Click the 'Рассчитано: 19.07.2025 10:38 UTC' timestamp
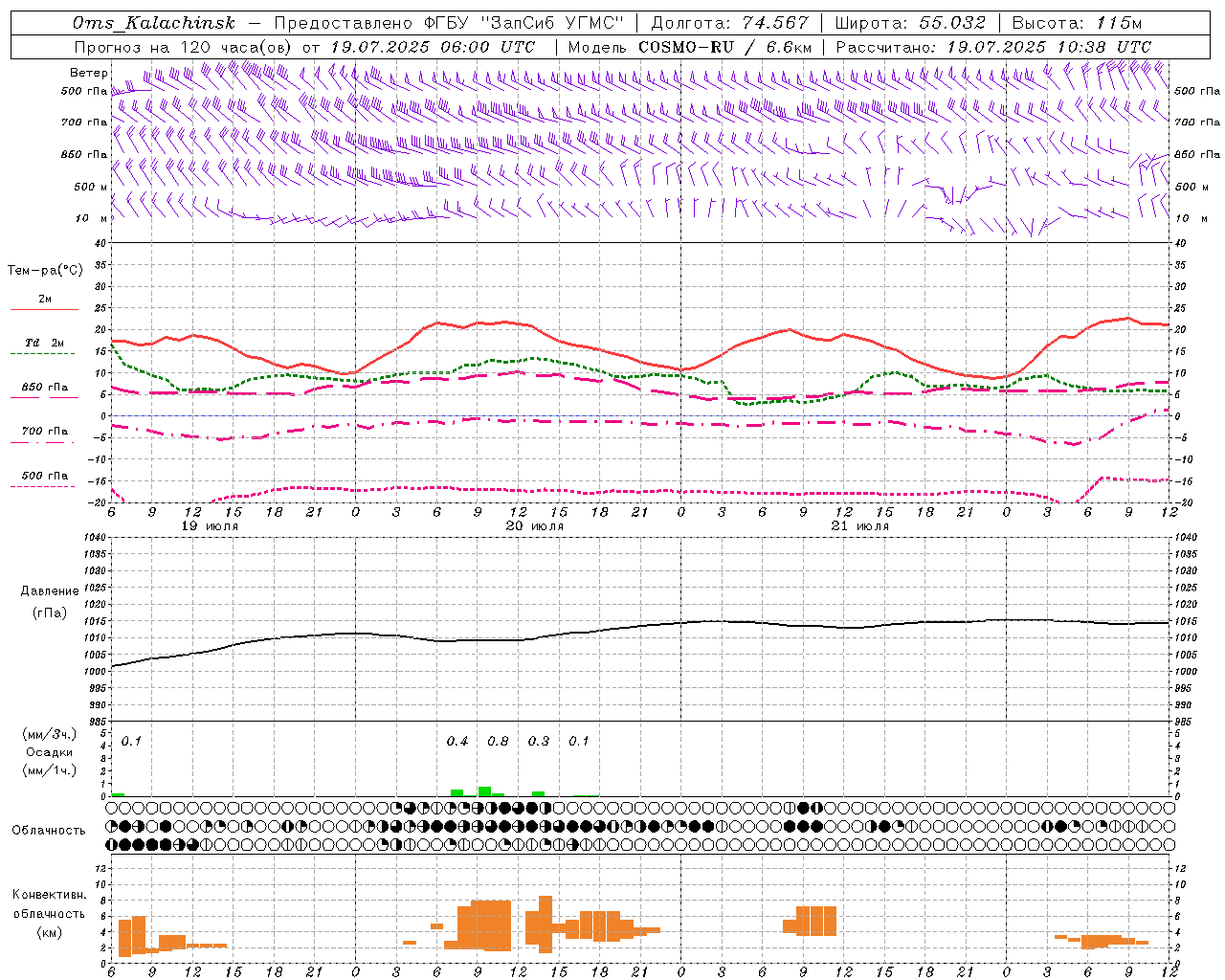The width and height of the screenshot is (1225, 980). (x=993, y=47)
